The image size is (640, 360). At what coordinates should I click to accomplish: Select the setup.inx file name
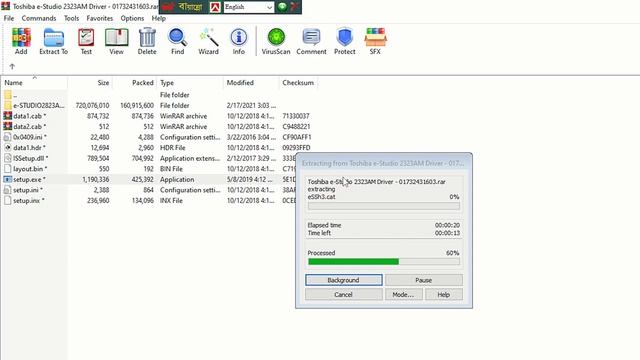coord(29,201)
